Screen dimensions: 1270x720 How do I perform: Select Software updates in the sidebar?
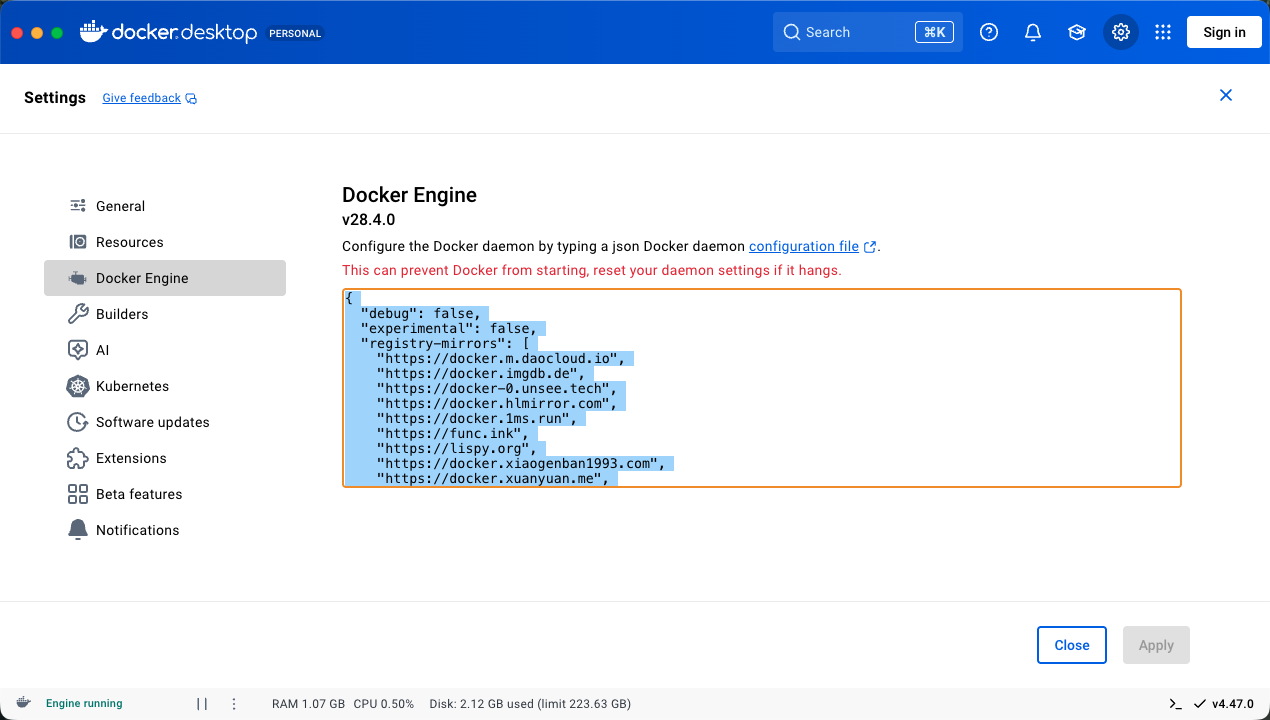coord(153,421)
